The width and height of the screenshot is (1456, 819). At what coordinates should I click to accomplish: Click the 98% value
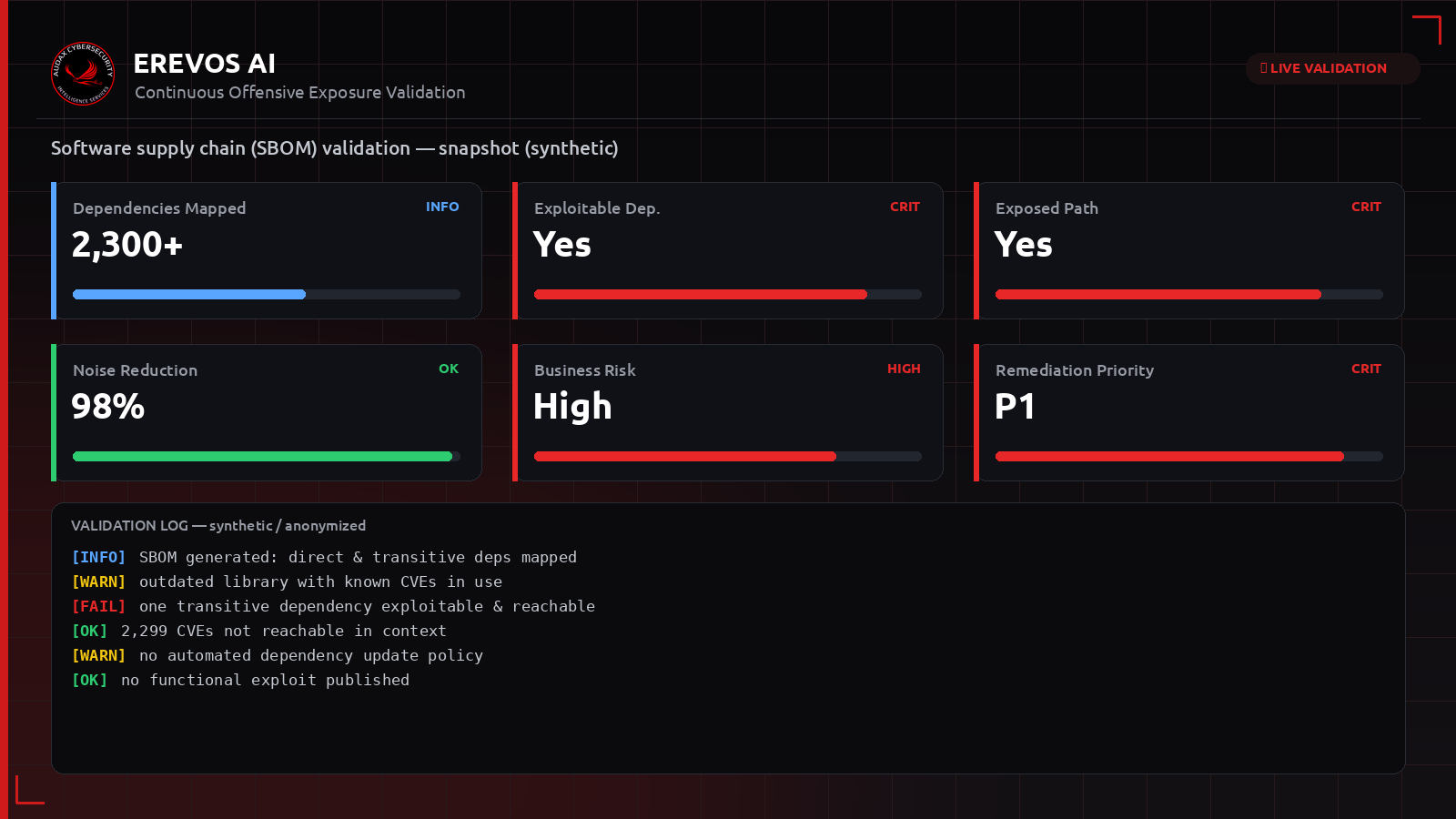pos(108,407)
